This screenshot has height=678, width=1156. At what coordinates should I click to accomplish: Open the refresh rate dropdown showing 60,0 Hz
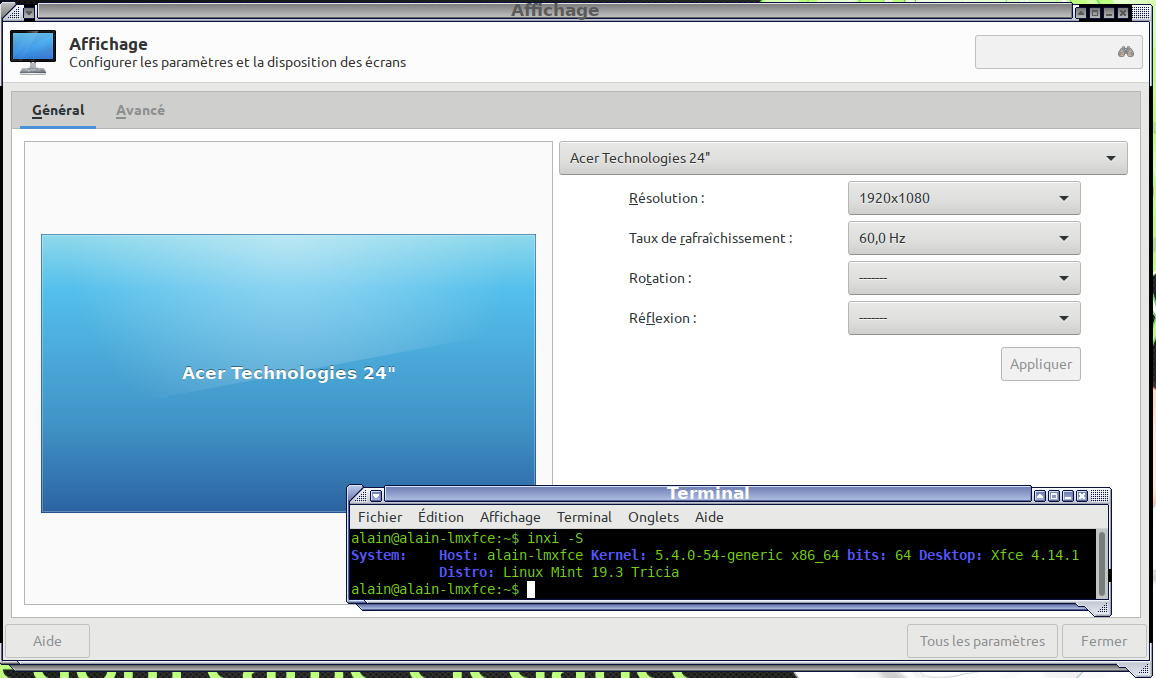[963, 238]
